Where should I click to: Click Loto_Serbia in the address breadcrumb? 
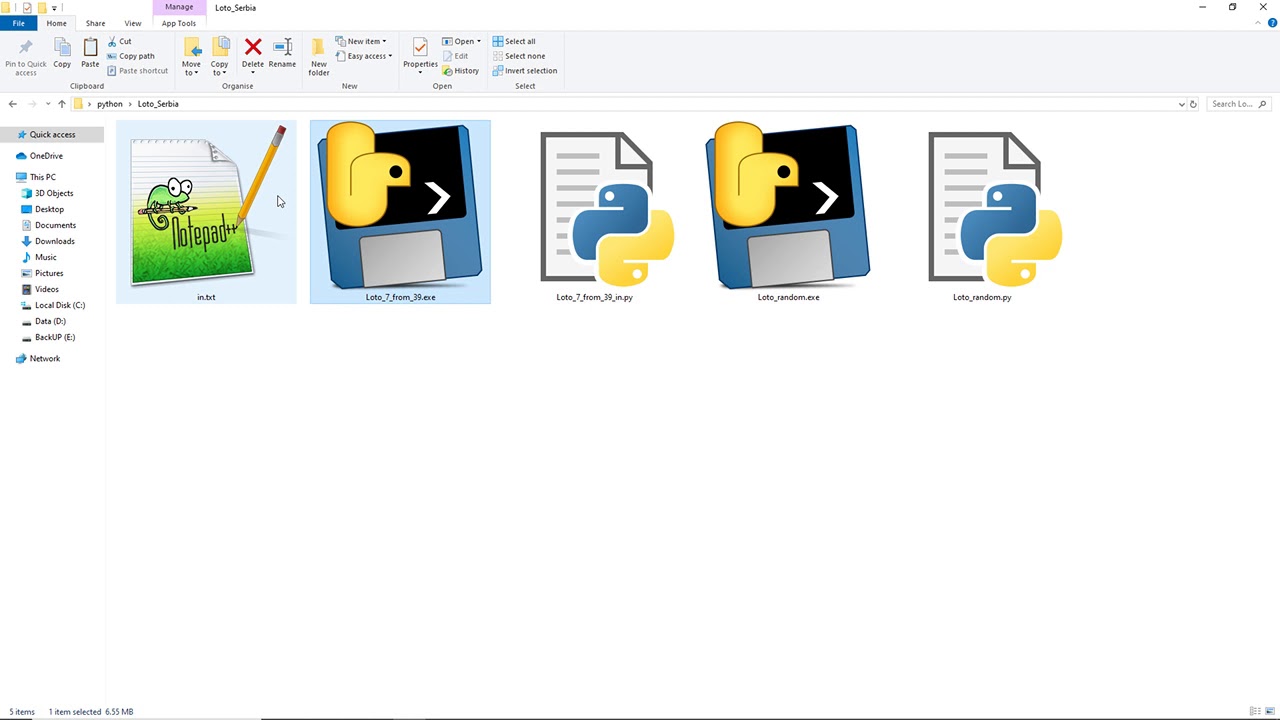[x=158, y=104]
